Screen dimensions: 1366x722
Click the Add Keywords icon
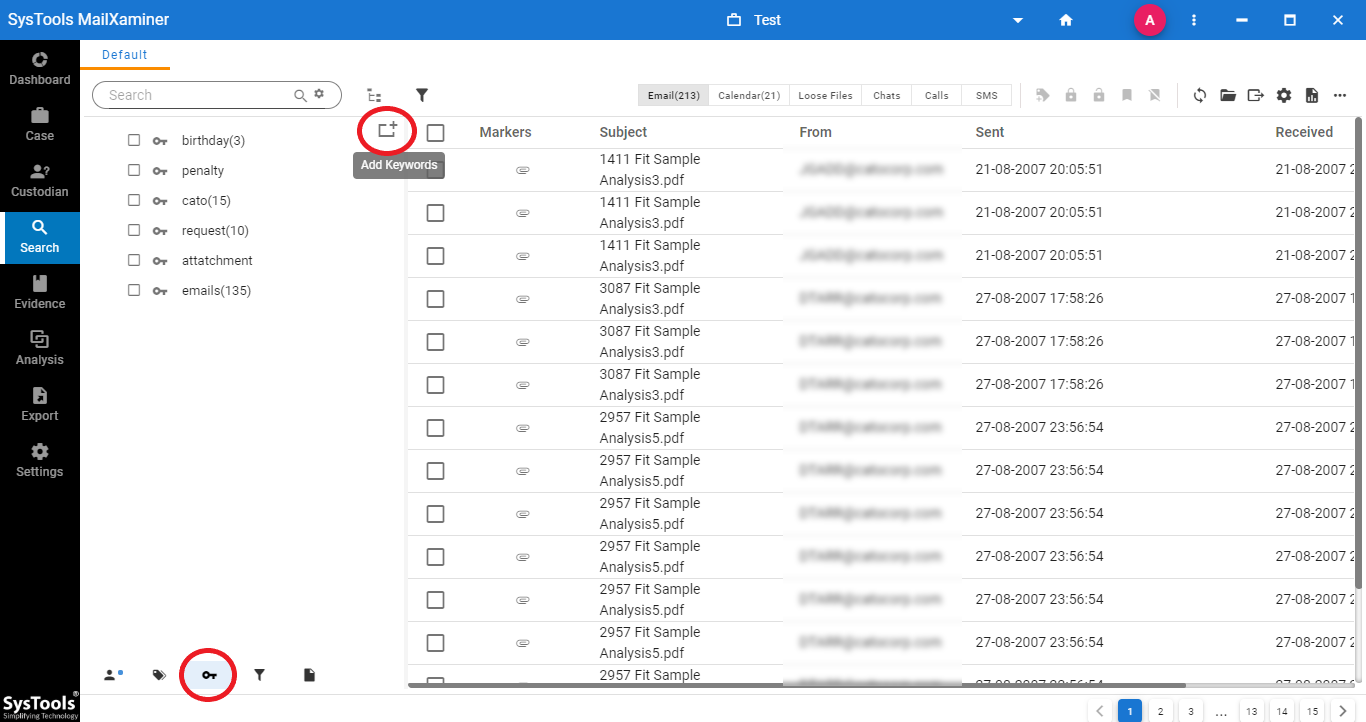point(386,130)
